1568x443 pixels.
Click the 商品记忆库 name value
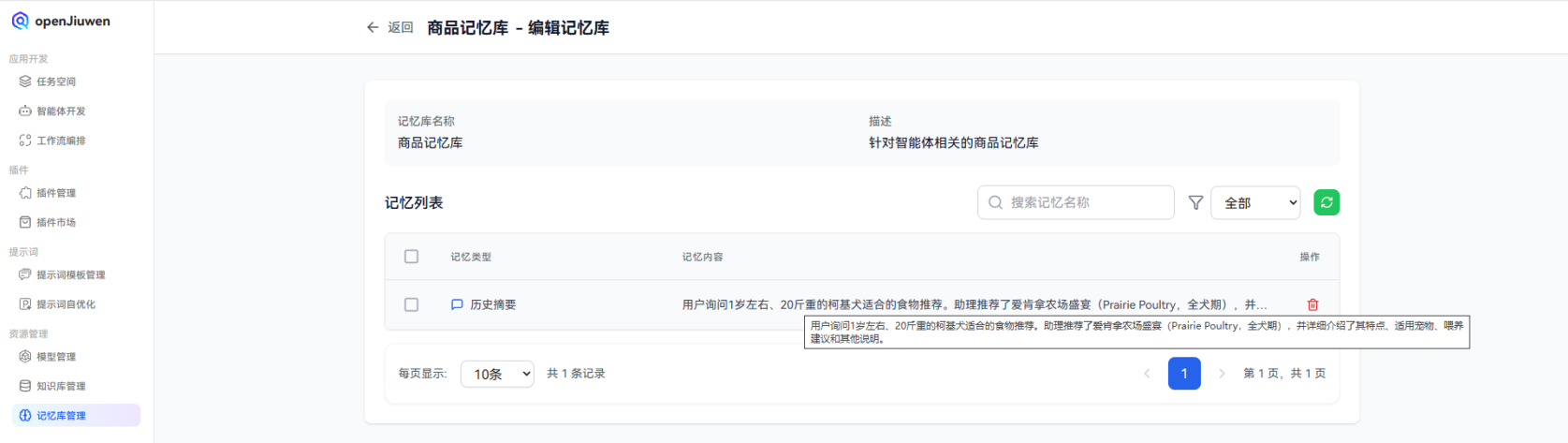pos(430,142)
